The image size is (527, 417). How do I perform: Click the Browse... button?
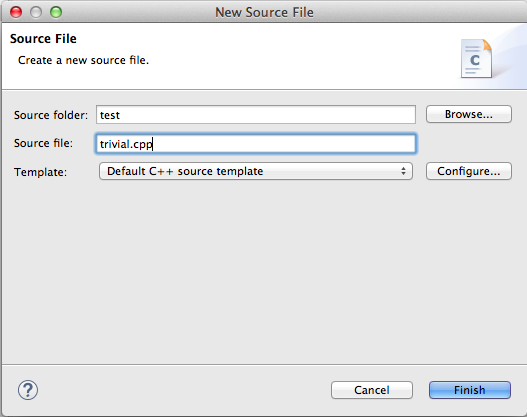tap(469, 114)
